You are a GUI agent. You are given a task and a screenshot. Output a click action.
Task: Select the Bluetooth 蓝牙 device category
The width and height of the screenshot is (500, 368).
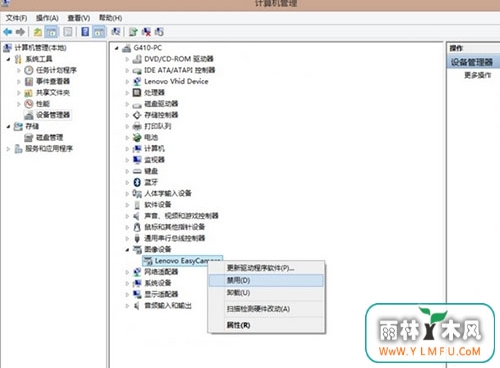click(151, 182)
